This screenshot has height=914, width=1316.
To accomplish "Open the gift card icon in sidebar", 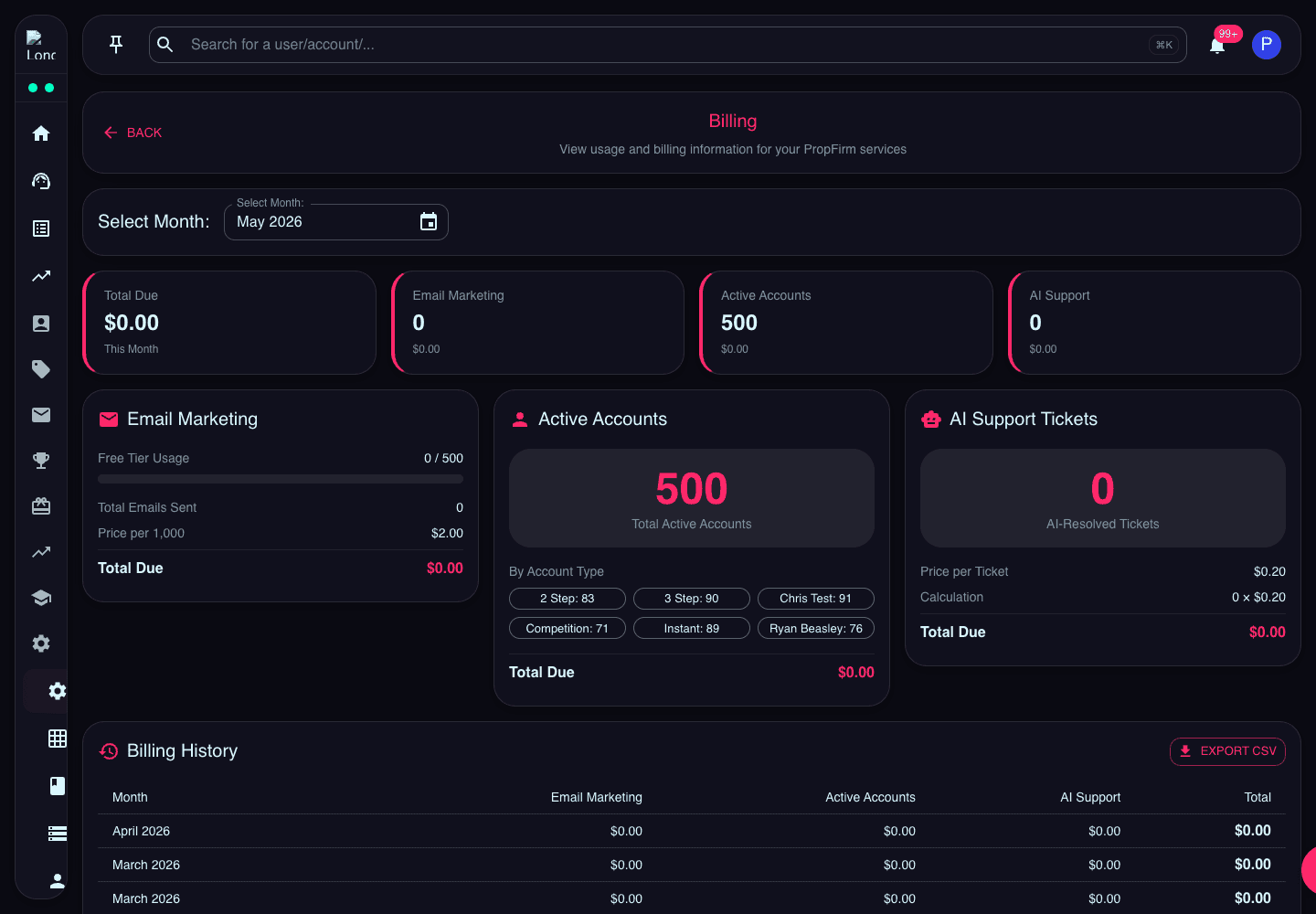I will coord(41,506).
